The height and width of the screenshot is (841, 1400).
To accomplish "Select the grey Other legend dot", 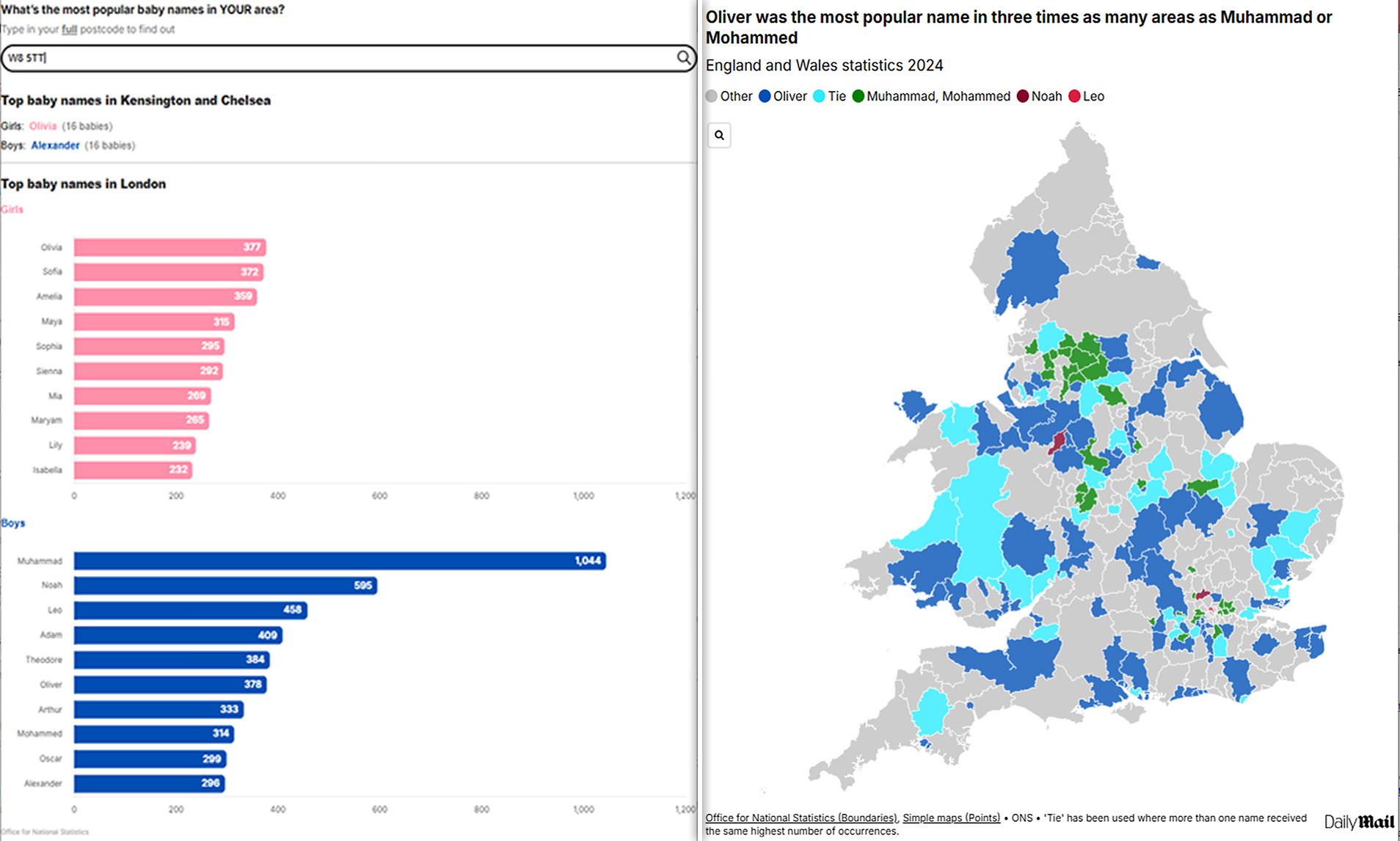I will click(710, 95).
